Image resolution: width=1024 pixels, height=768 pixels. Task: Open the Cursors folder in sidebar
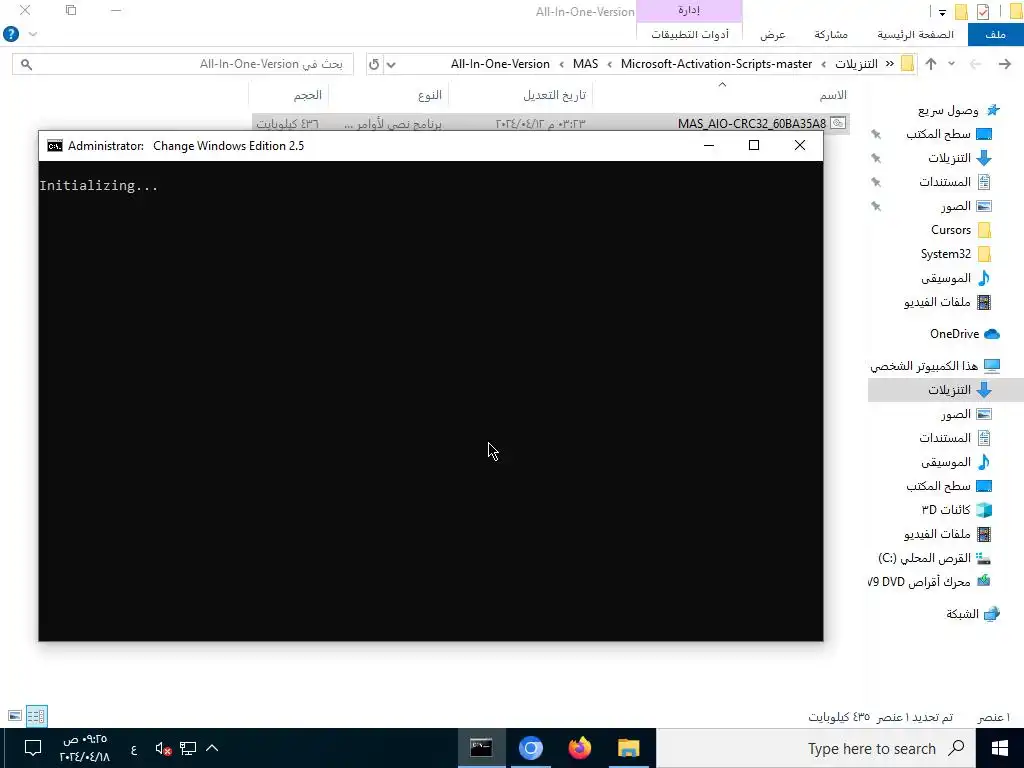click(x=961, y=230)
